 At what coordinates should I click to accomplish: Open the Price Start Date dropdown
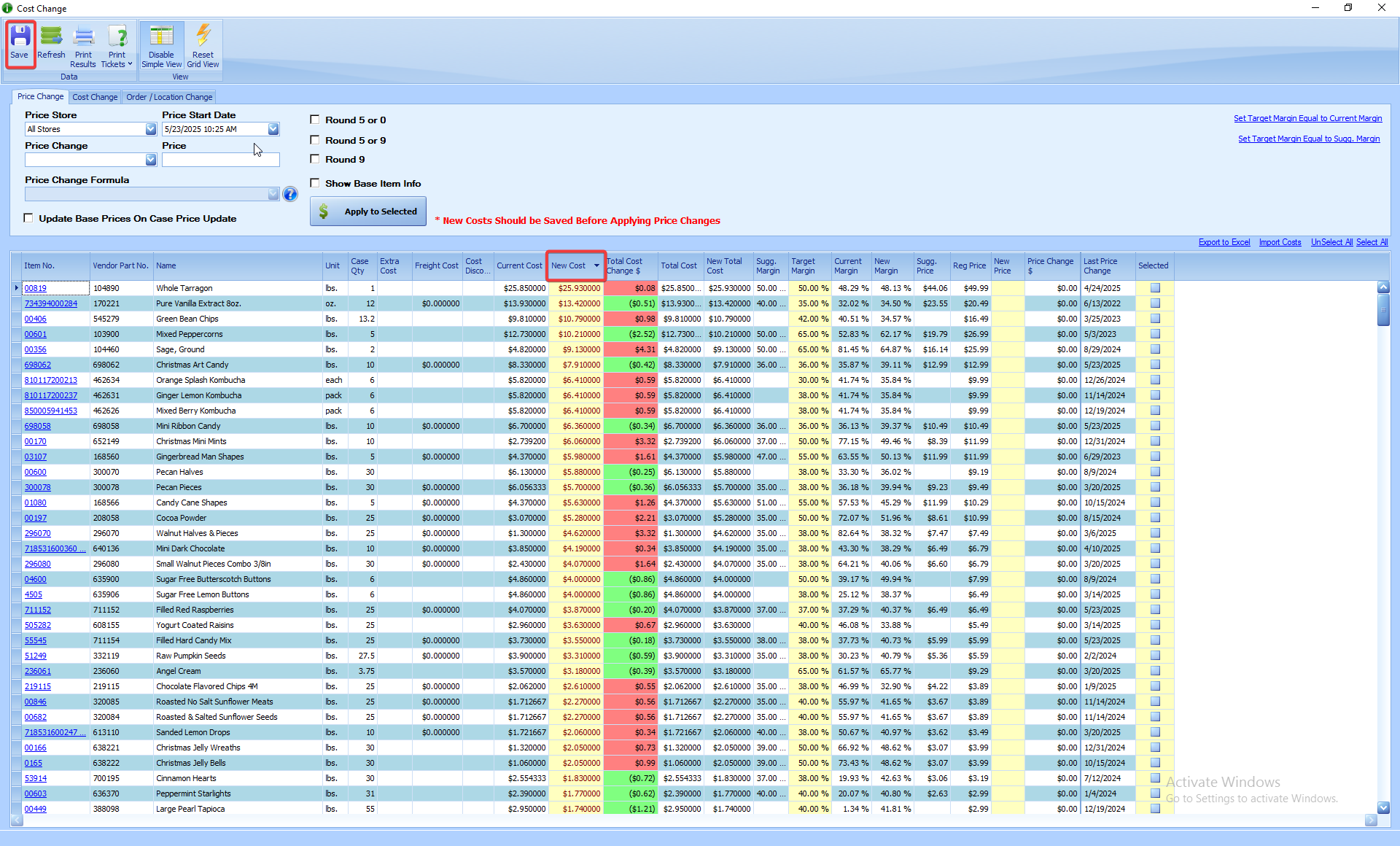[273, 129]
